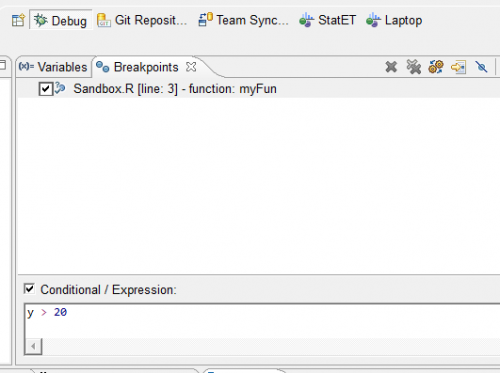Viewport: 500px width, 373px height.
Task: Toggle skip all breakpoints icon
Action: (x=481, y=67)
